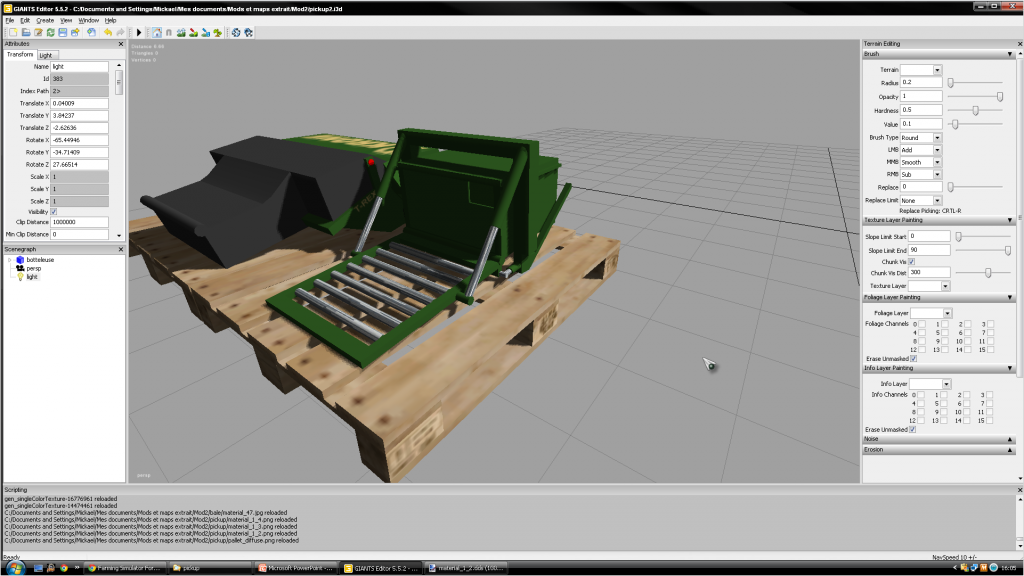Click the black Play triangle button

click(x=138, y=32)
